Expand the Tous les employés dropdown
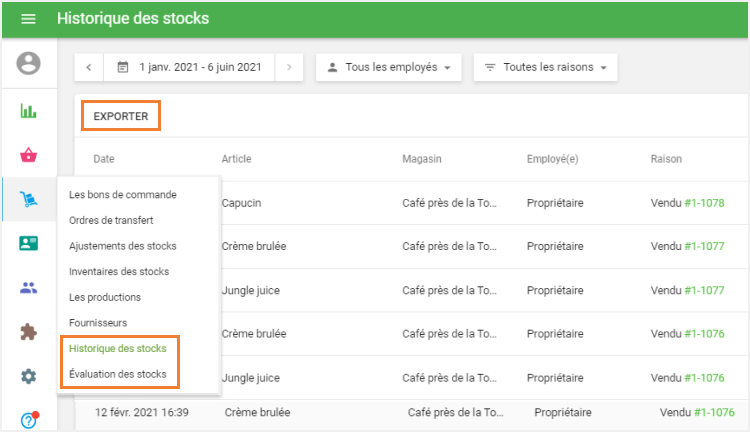 tap(389, 68)
